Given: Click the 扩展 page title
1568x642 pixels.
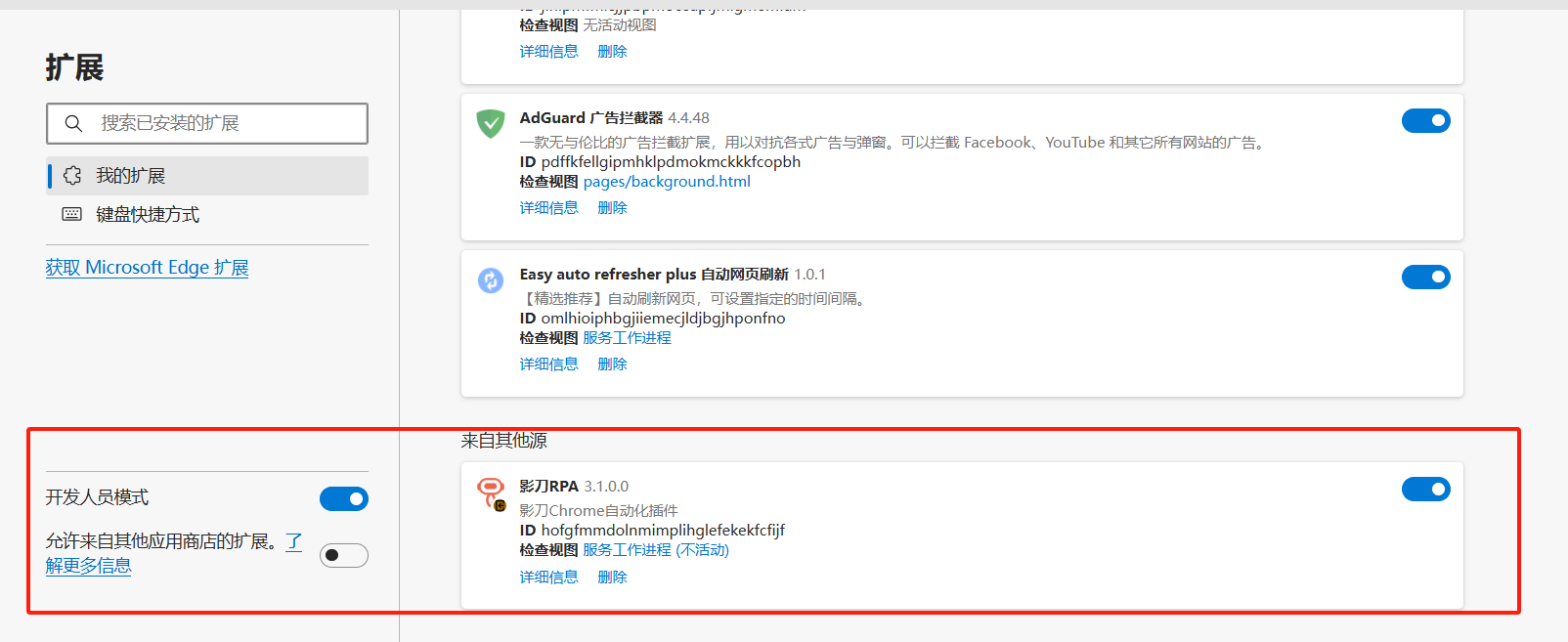Looking at the screenshot, I should click(x=74, y=67).
